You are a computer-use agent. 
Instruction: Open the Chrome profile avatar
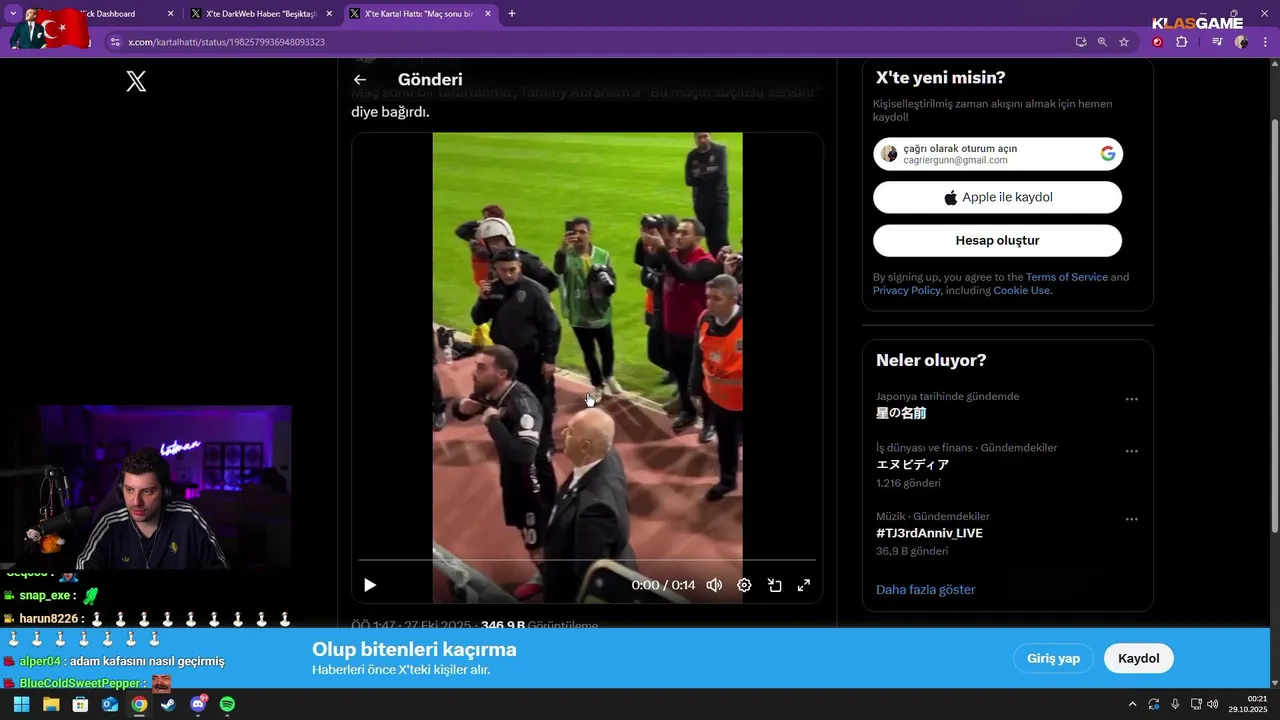(x=1241, y=42)
